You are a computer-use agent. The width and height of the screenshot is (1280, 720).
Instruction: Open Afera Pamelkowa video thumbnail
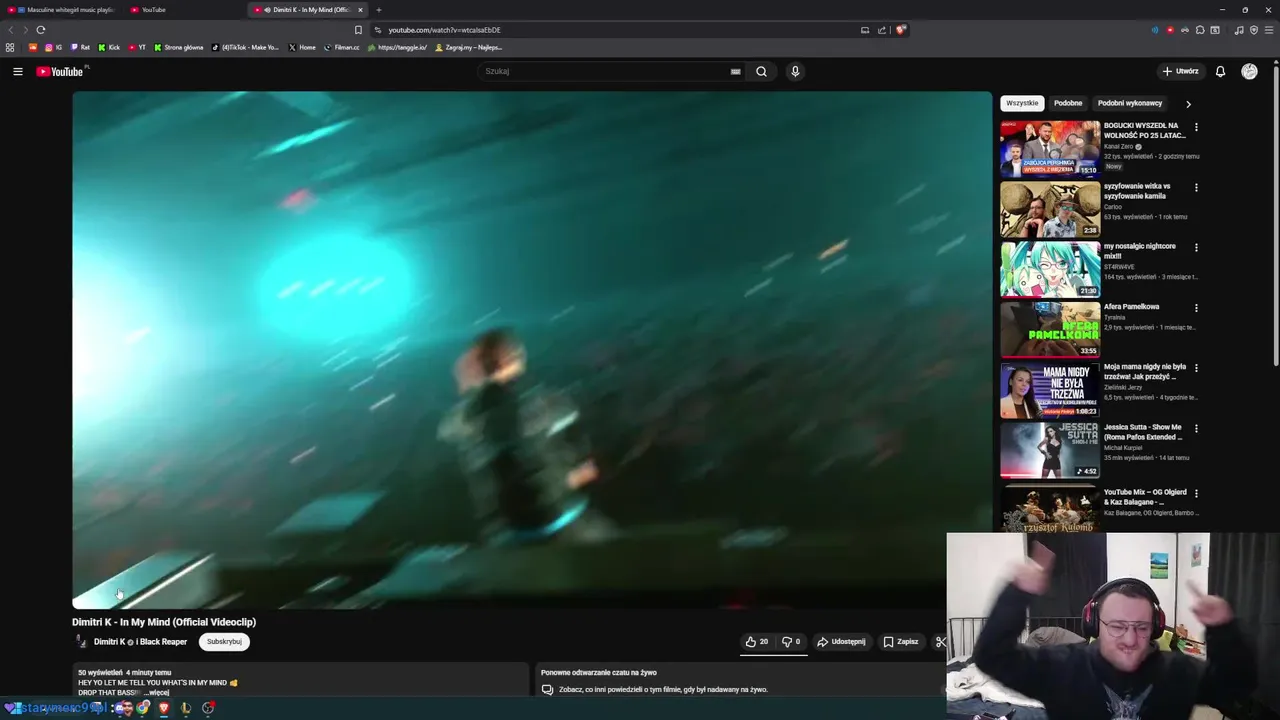point(1050,329)
